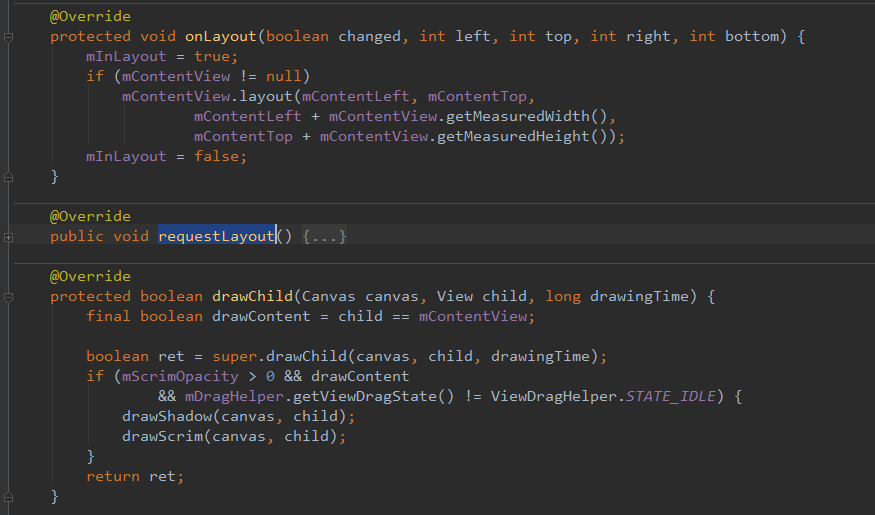The width and height of the screenshot is (875, 515).
Task: Click the drawChild method name in its declaration
Action: point(252,297)
